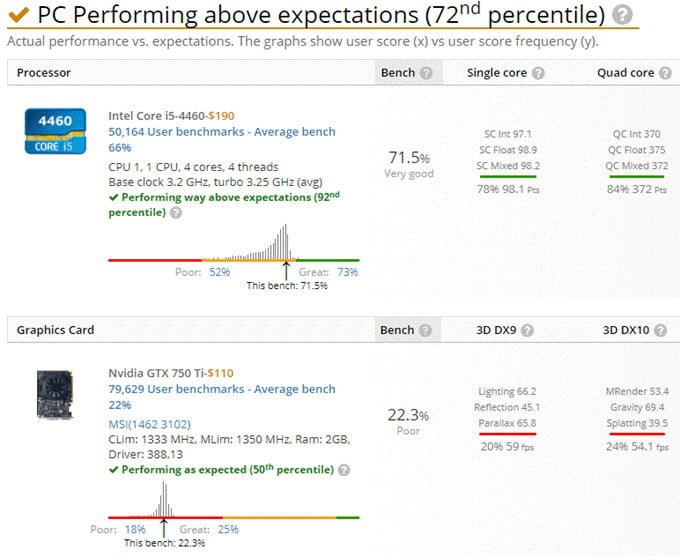The image size is (680, 557).
Task: Click help icon after GPU 50th percentile text
Action: (x=343, y=469)
